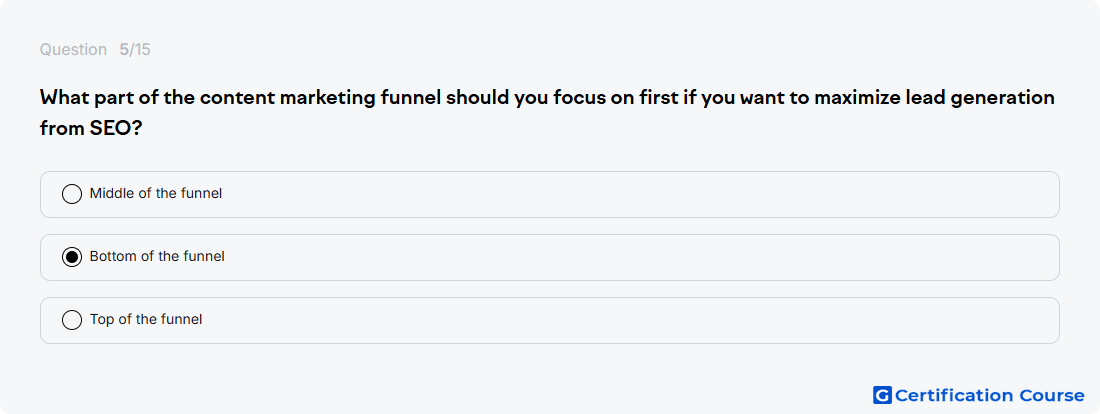Image resolution: width=1100 pixels, height=414 pixels.
Task: Click the 5/15 question counter
Action: [x=135, y=50]
